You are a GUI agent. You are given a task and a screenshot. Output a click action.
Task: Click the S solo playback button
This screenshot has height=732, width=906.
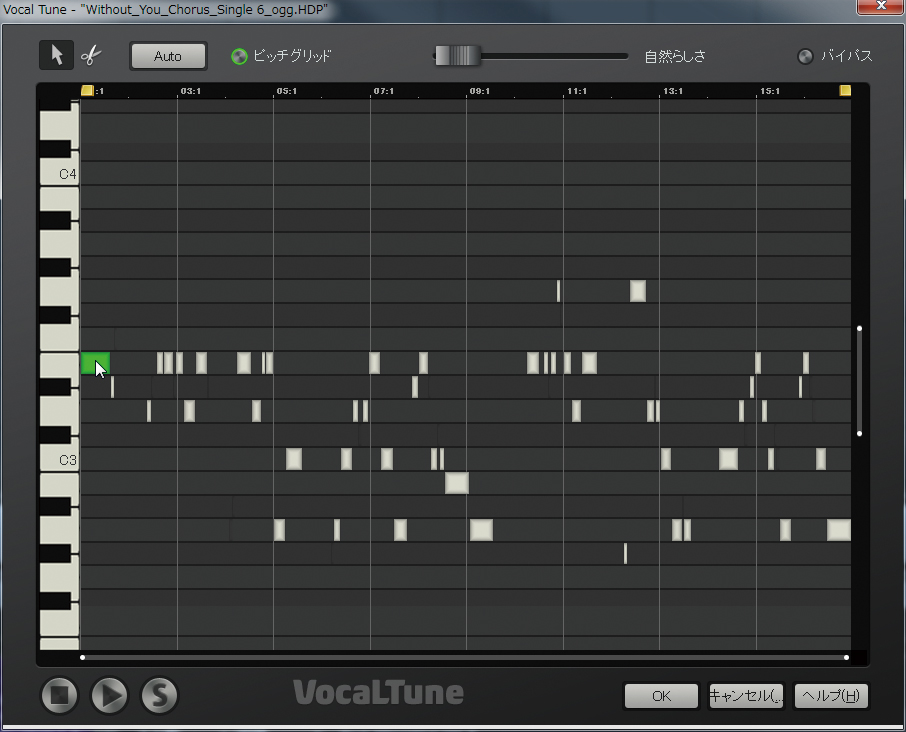tap(159, 694)
